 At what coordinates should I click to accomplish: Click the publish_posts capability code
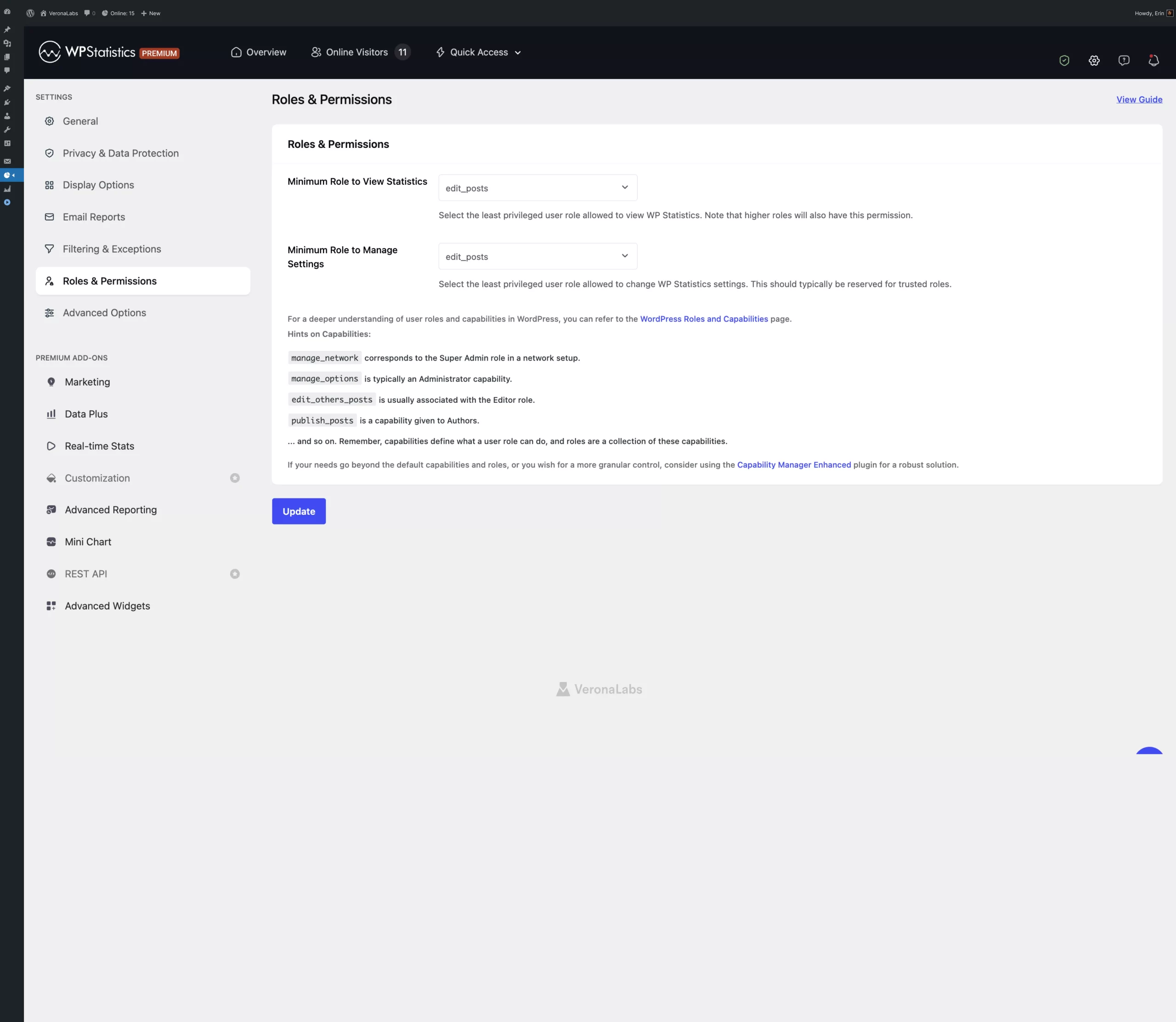(x=322, y=420)
